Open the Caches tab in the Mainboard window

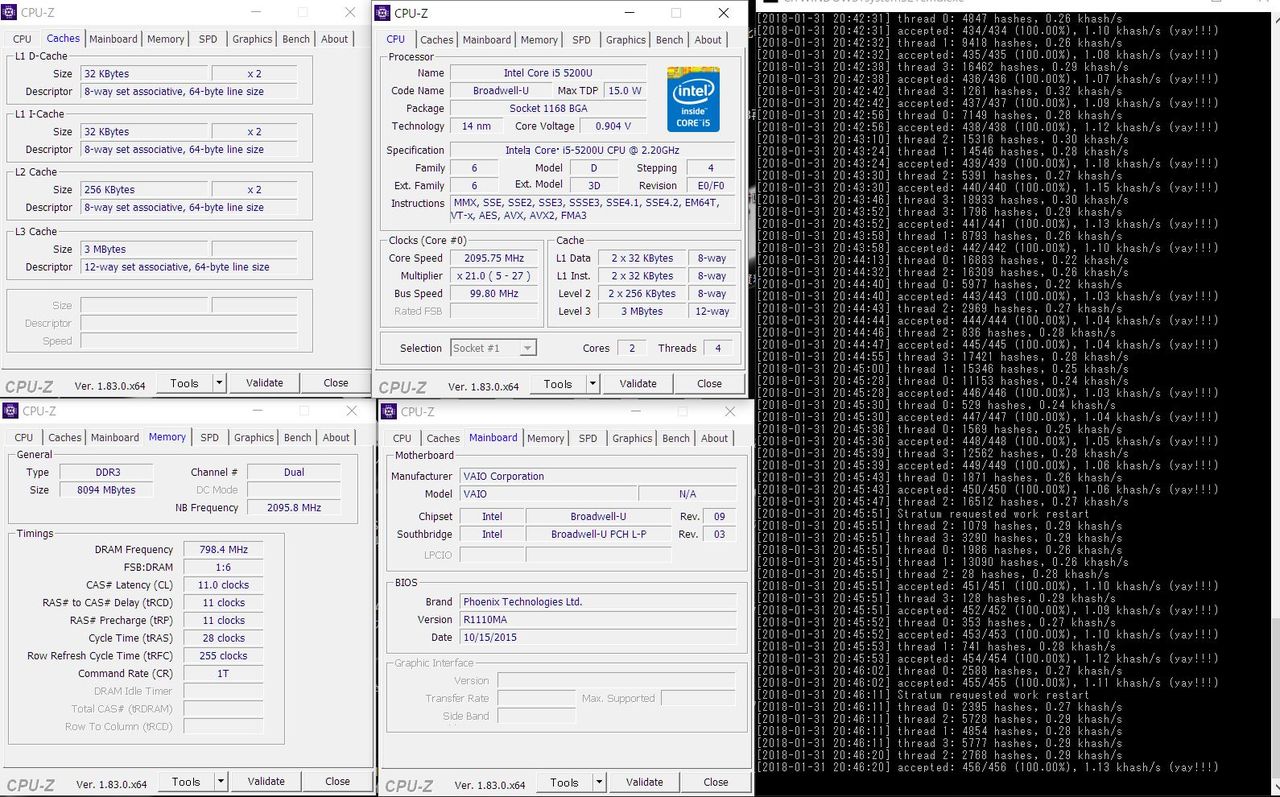(x=443, y=438)
